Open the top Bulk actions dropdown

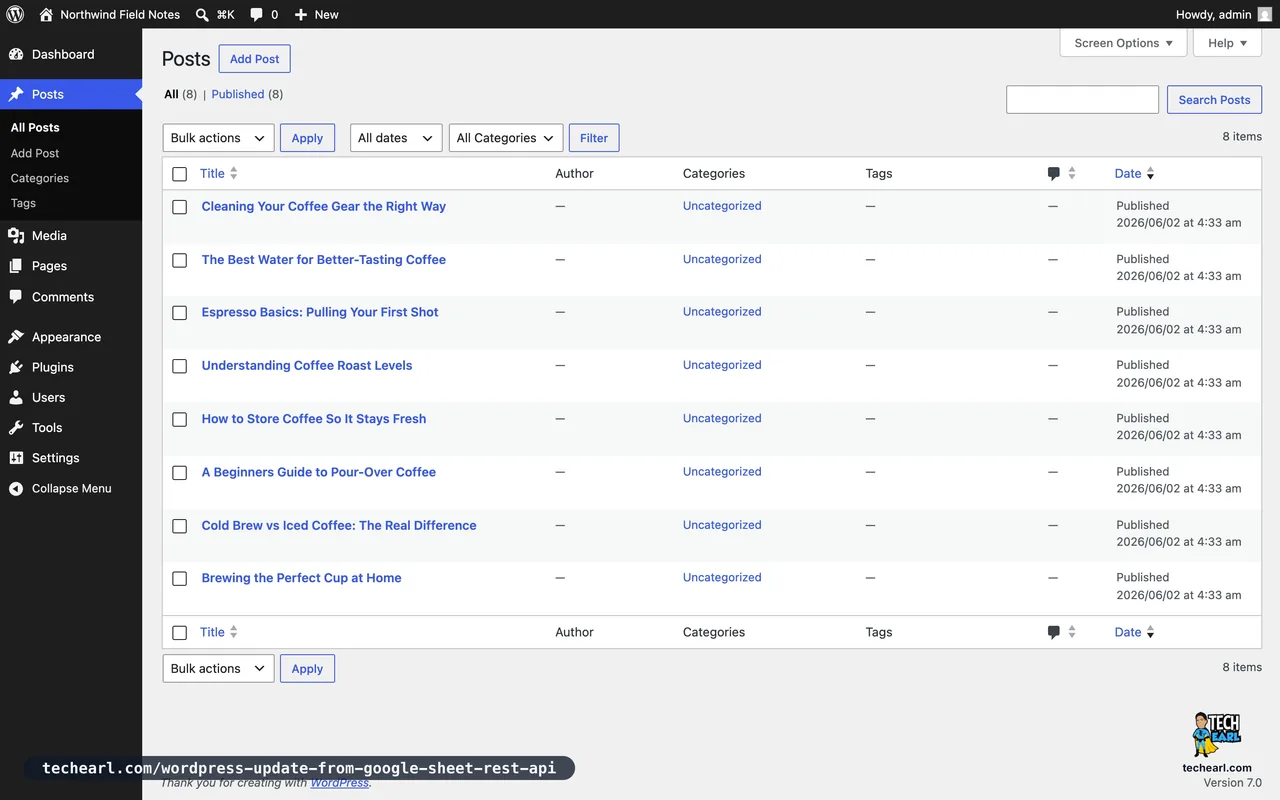point(218,138)
